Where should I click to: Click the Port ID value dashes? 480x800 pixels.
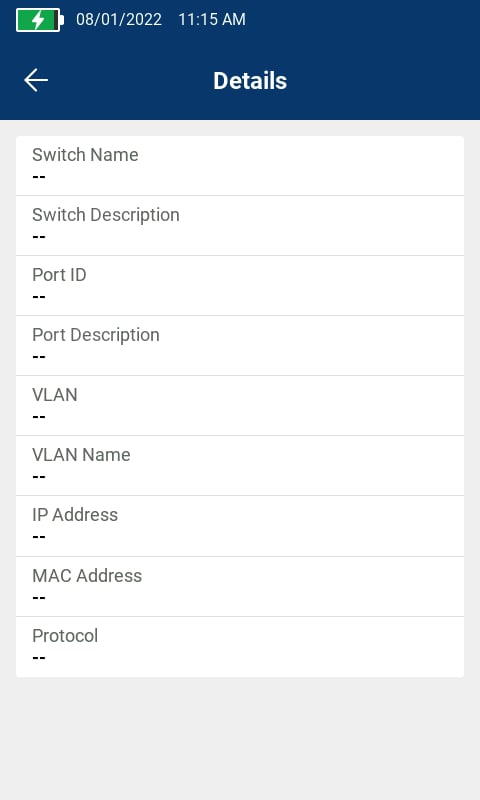[x=39, y=296]
